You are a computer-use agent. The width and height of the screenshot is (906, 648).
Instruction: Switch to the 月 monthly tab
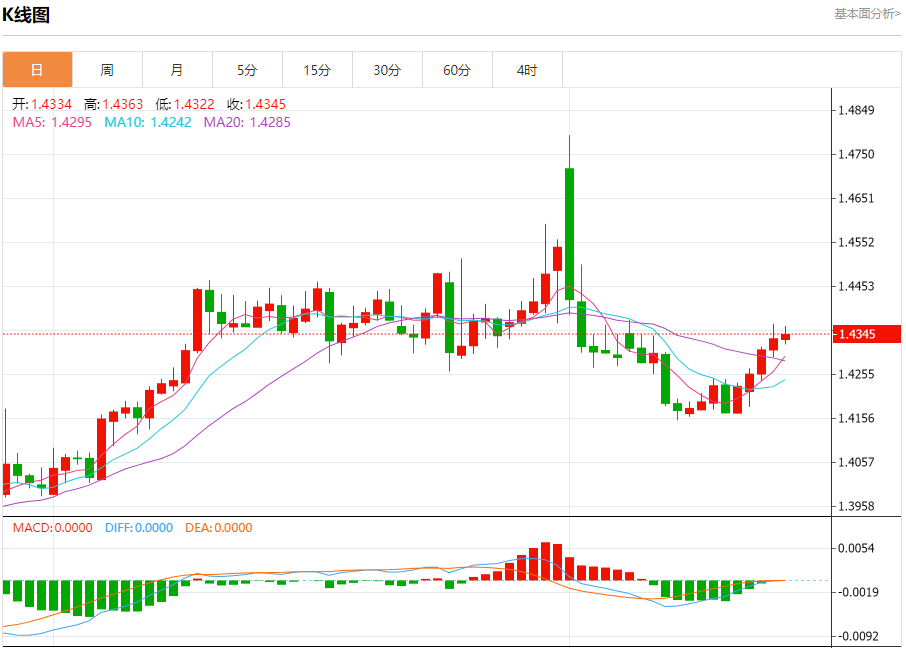(177, 70)
